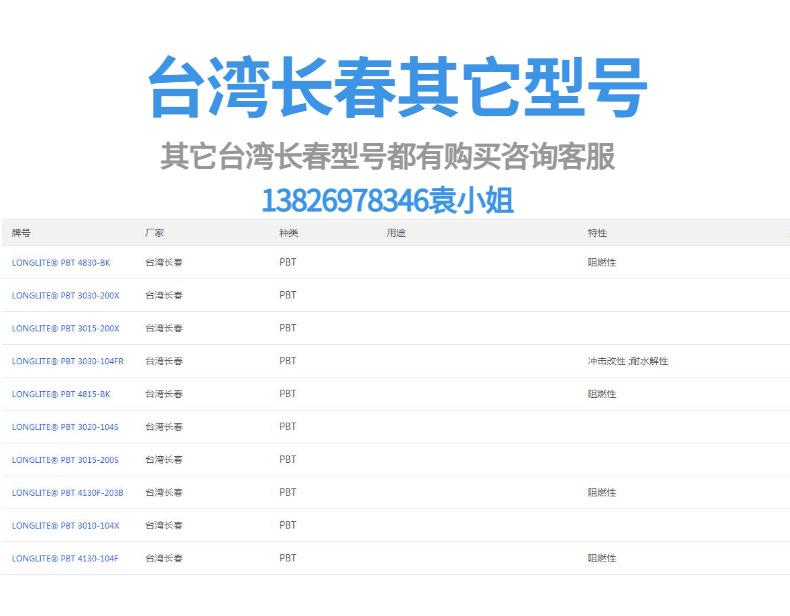
Task: Click 台湾长春 manufacturer in the 3015-200X row
Action: pyautogui.click(x=164, y=328)
